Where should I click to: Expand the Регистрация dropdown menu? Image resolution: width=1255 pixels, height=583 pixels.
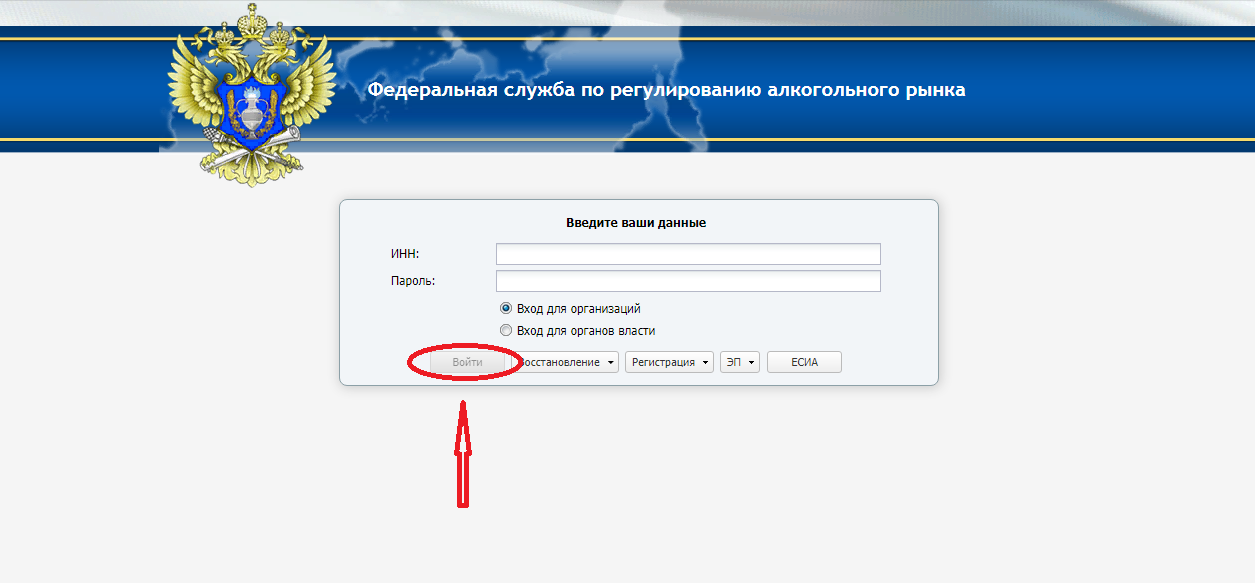(x=669, y=362)
